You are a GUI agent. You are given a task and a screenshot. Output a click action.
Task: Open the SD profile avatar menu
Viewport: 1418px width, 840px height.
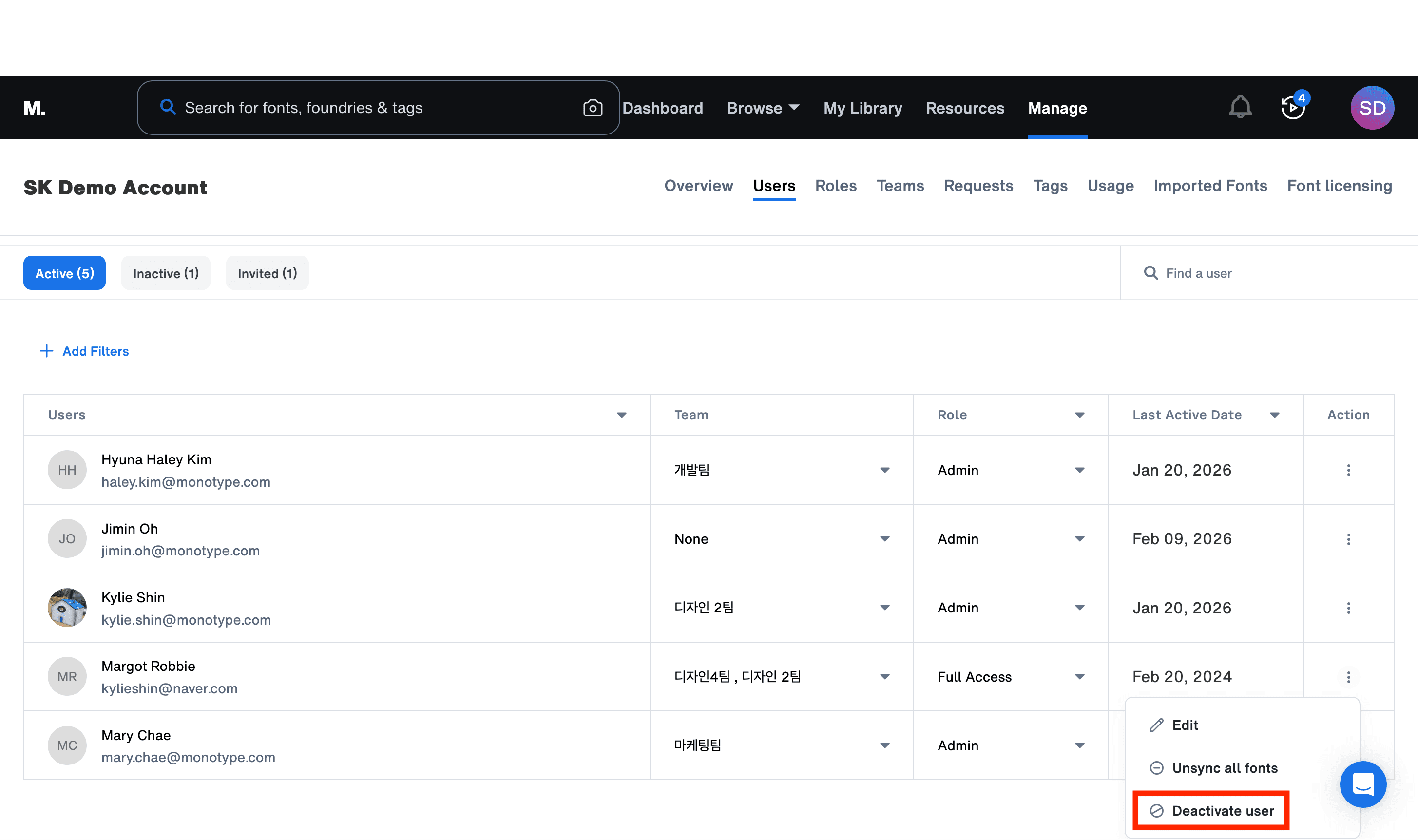coord(1372,108)
